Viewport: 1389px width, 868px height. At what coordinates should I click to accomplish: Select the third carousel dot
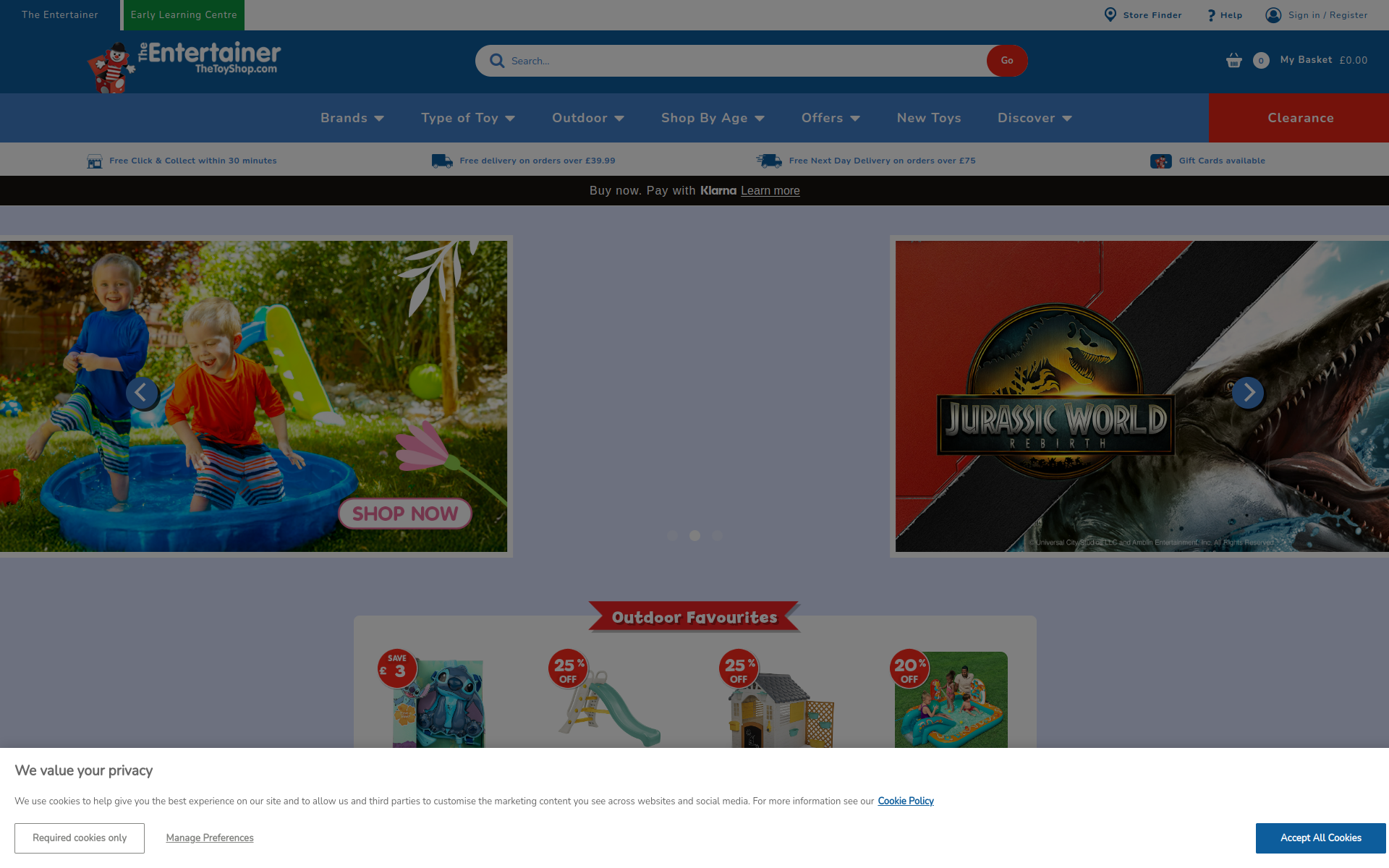click(x=717, y=536)
